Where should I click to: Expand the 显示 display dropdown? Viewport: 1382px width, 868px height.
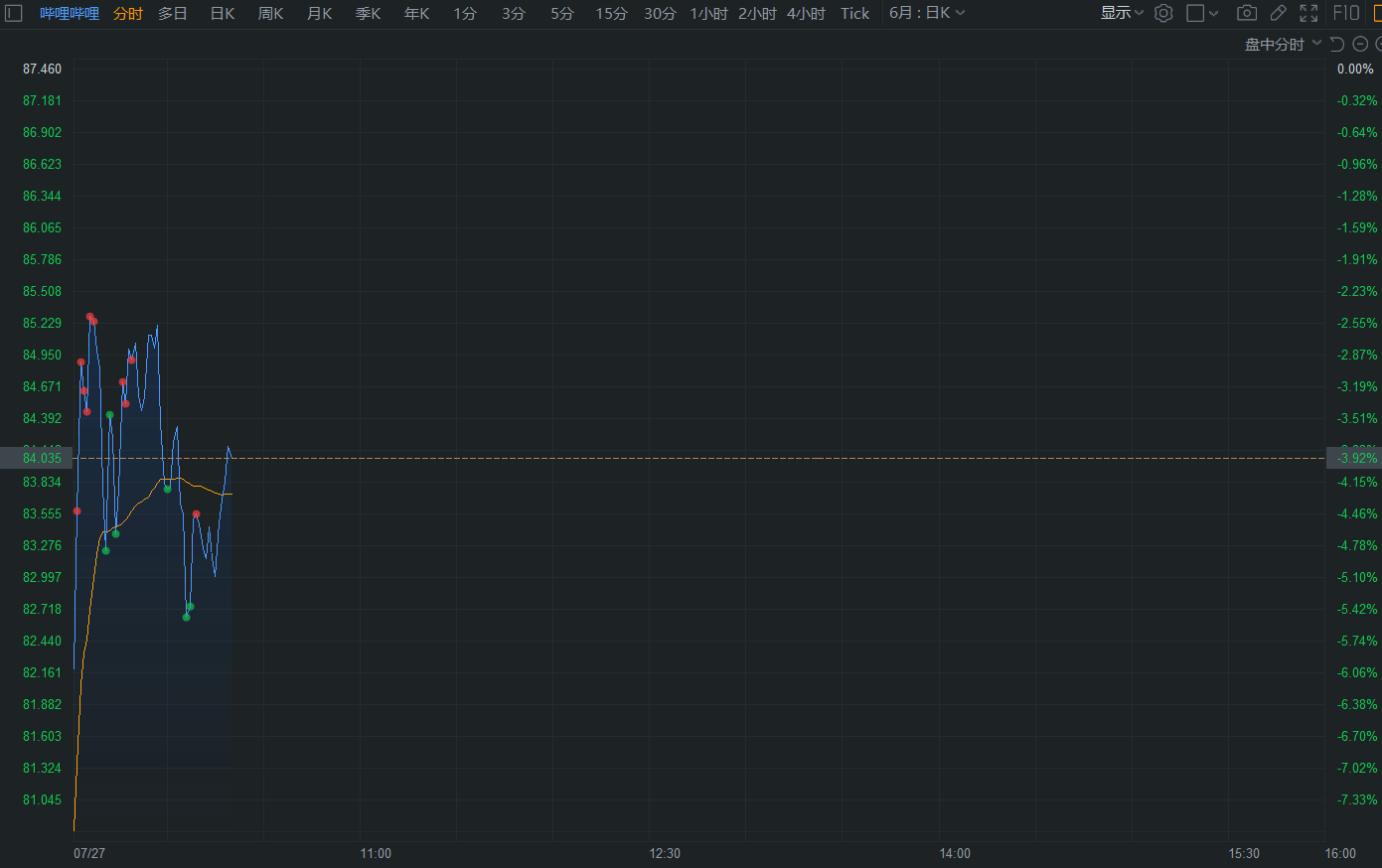coord(1122,13)
